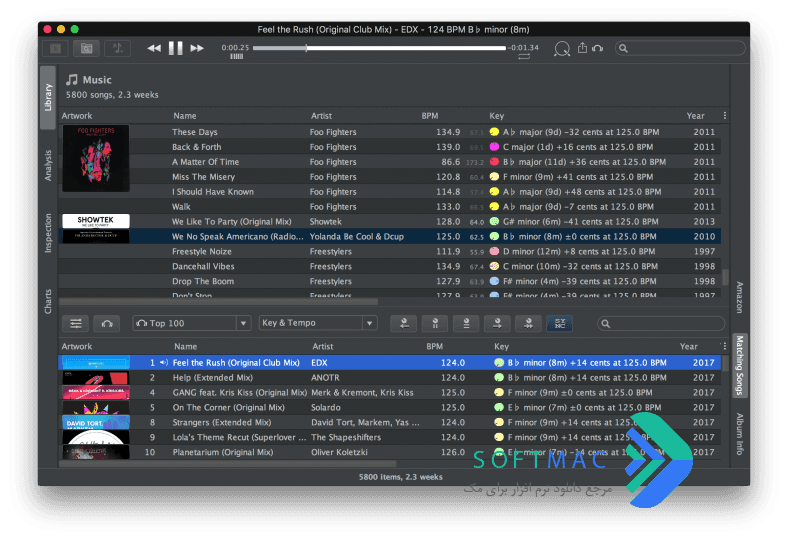Select the David Tort artwork thumbnail
Viewport: 788px width, 540px height.
(x=95, y=422)
